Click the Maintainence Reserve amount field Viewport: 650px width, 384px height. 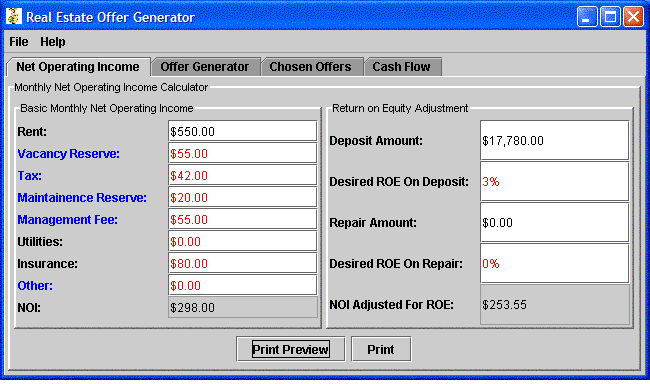pos(243,197)
